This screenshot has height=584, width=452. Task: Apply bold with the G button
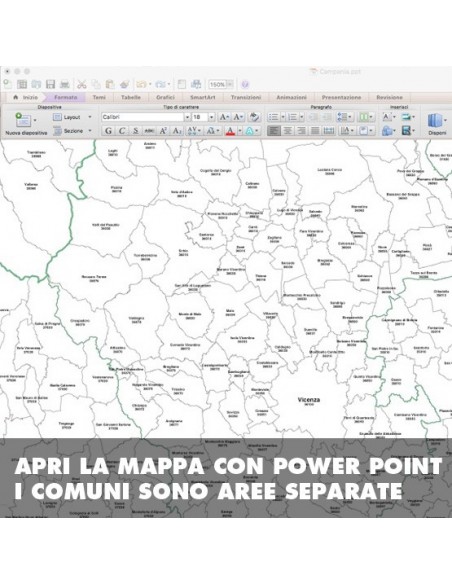[x=108, y=131]
